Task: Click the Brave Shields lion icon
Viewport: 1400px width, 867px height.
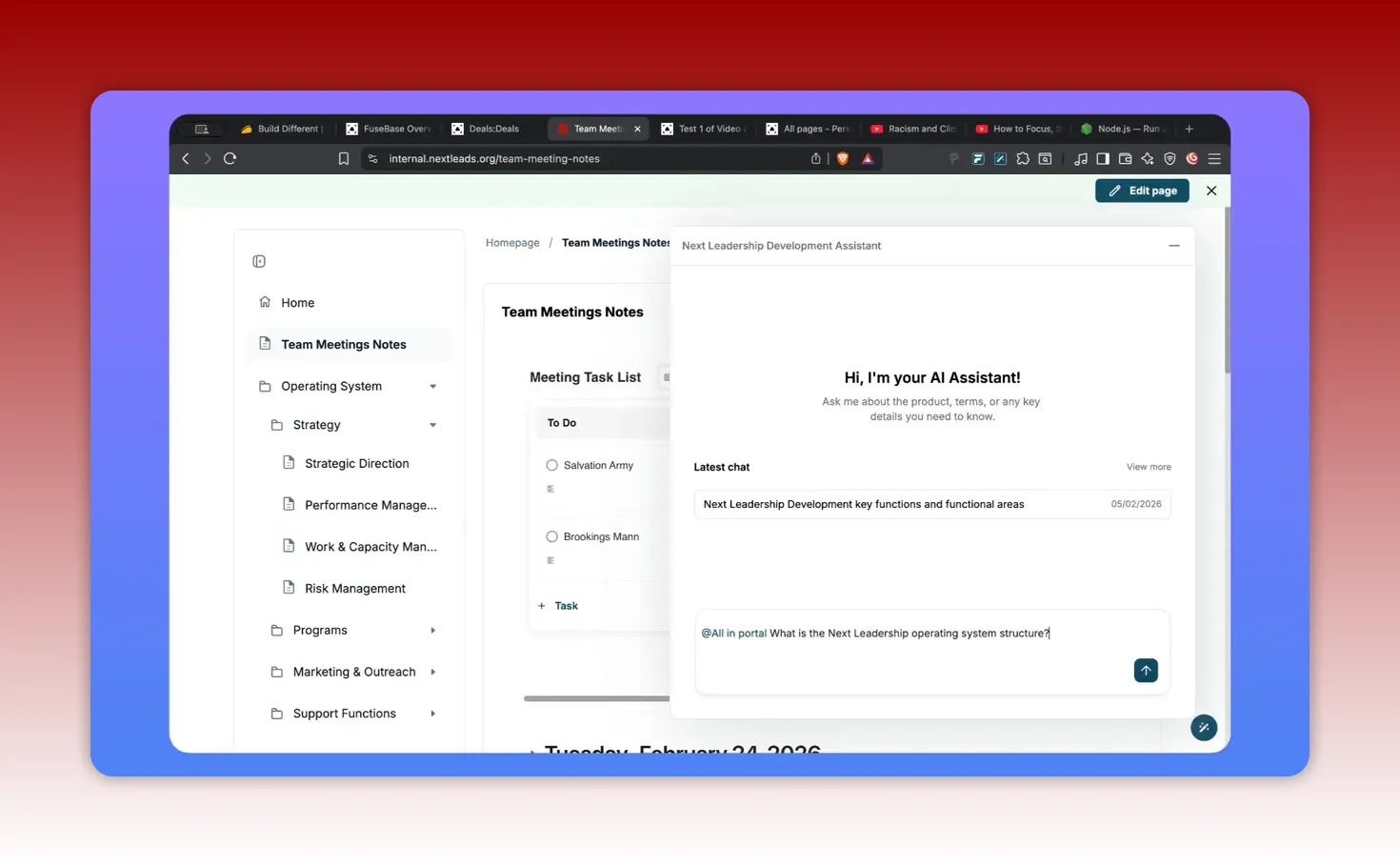Action: coord(842,158)
